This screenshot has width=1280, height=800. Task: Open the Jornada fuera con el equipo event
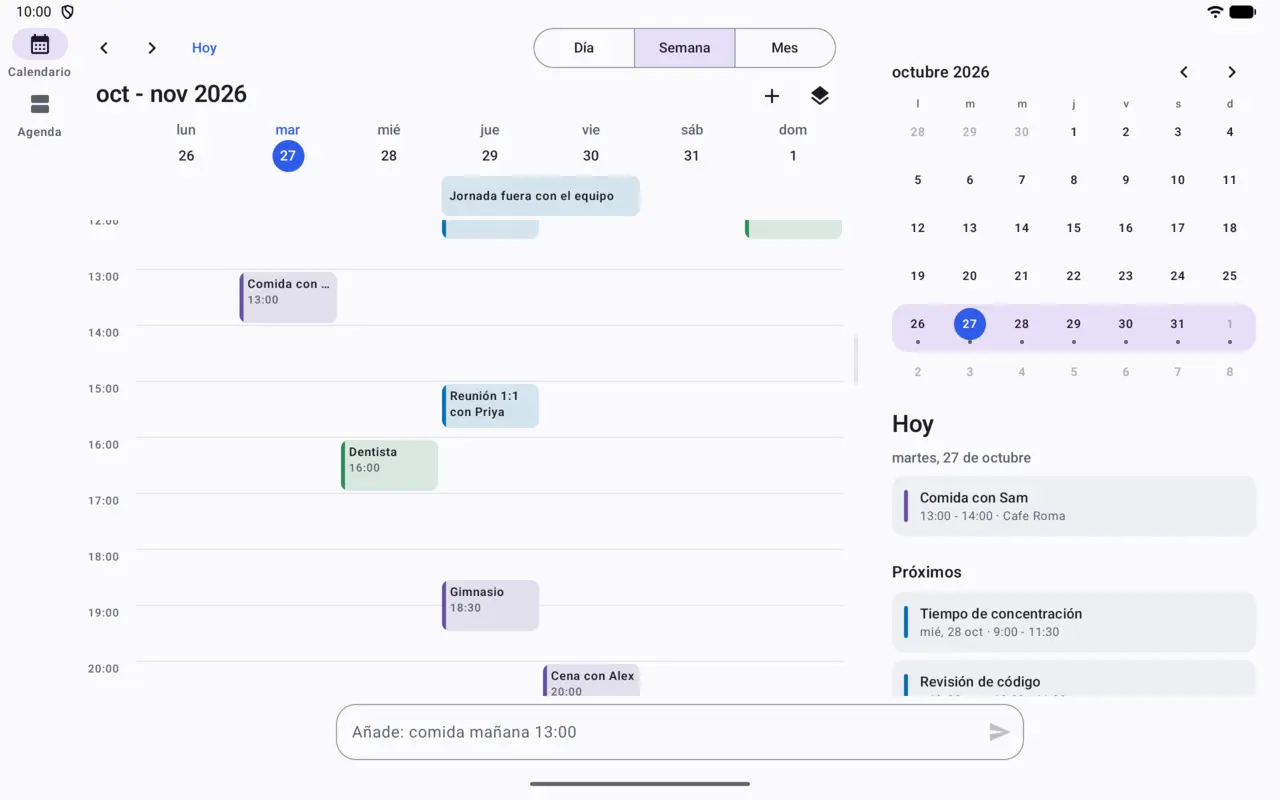541,196
